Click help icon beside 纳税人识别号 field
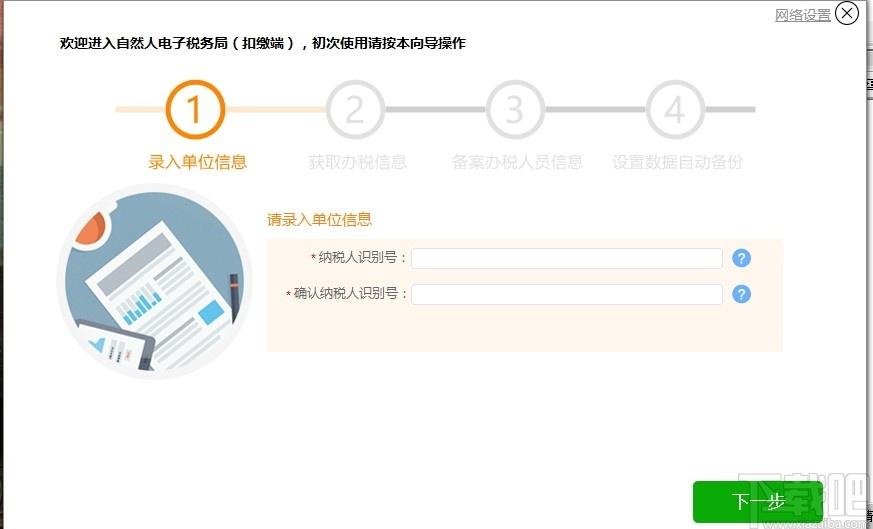 [x=741, y=259]
